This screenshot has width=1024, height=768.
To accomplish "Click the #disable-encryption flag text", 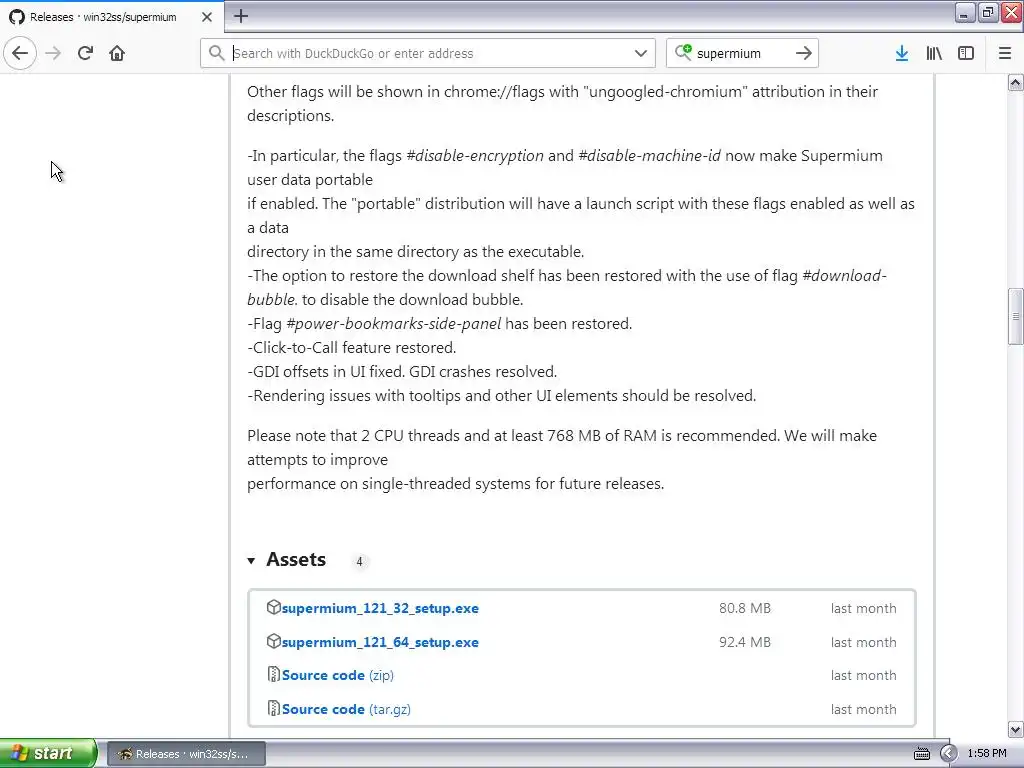I will [x=475, y=155].
